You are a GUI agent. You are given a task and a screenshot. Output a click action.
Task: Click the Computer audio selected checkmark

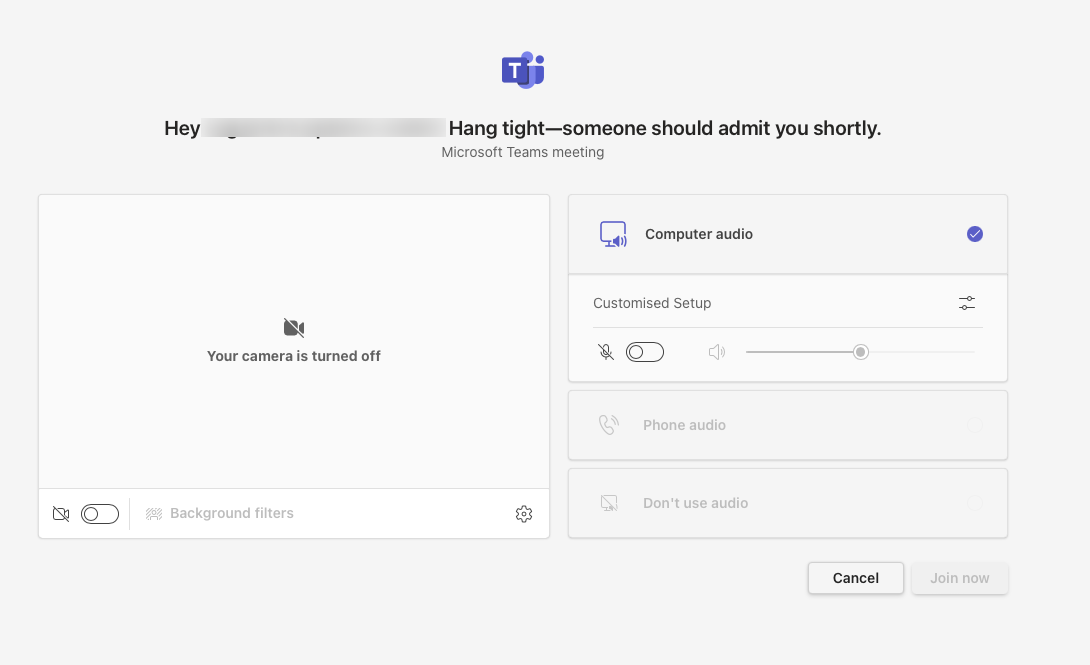click(975, 234)
